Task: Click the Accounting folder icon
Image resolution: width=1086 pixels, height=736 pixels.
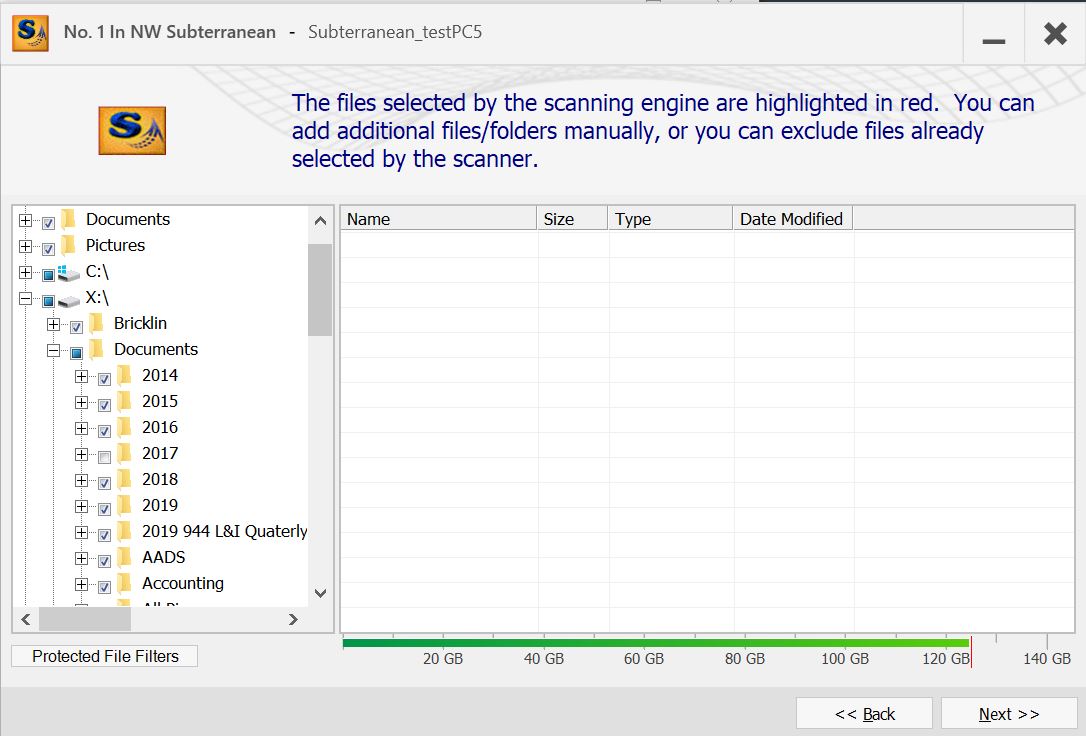Action: [x=125, y=583]
